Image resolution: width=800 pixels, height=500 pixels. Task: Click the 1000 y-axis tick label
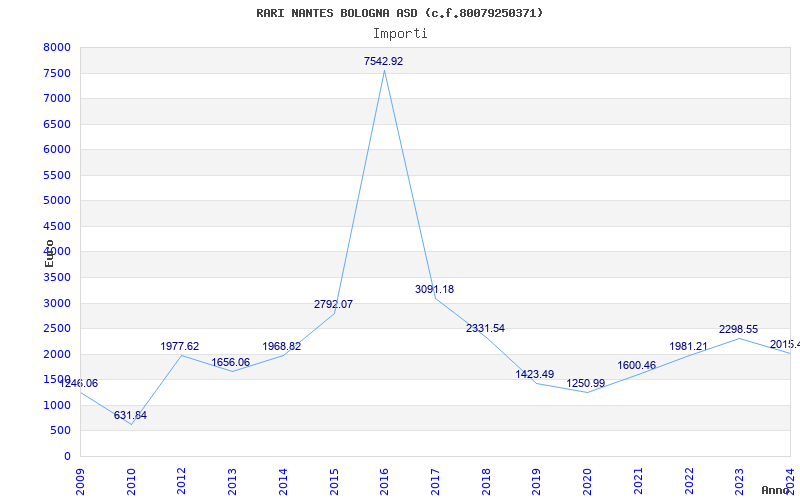(x=57, y=406)
